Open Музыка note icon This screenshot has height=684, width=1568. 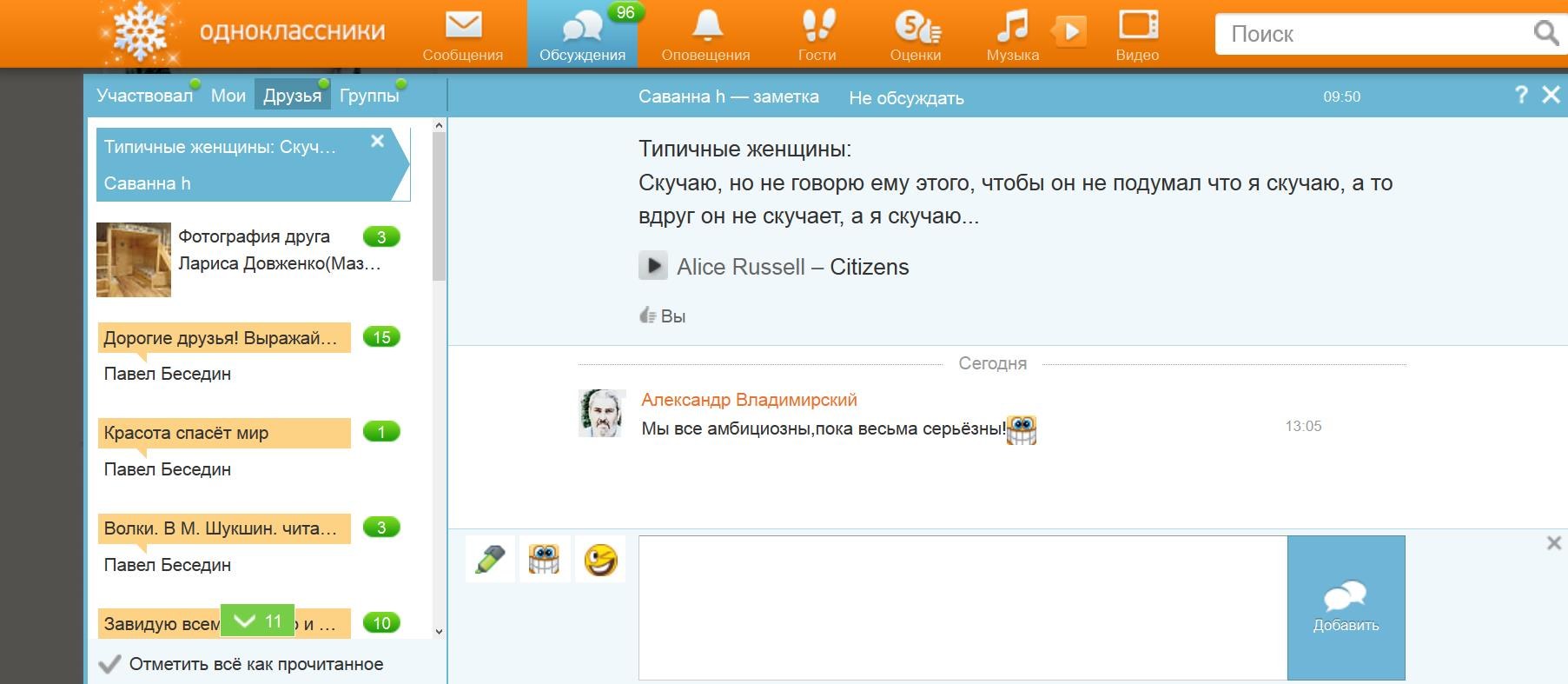[x=1012, y=26]
